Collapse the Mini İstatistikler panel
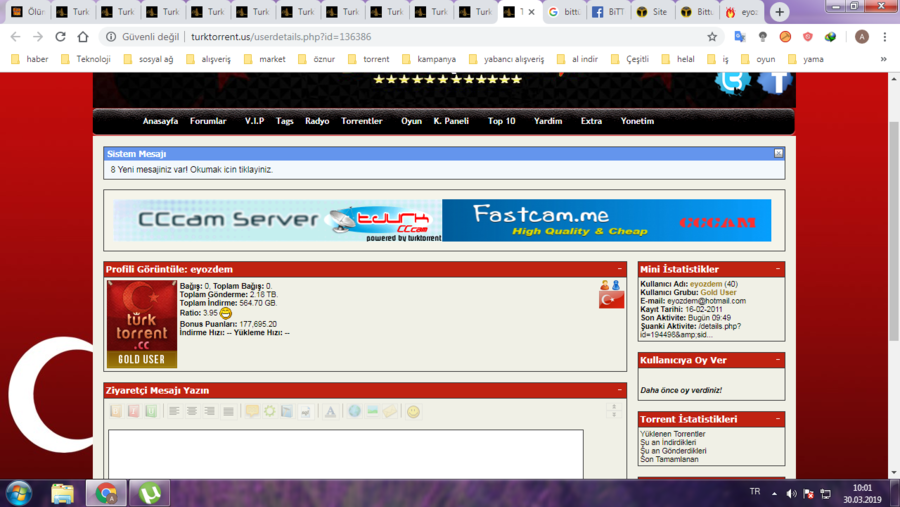 click(778, 269)
